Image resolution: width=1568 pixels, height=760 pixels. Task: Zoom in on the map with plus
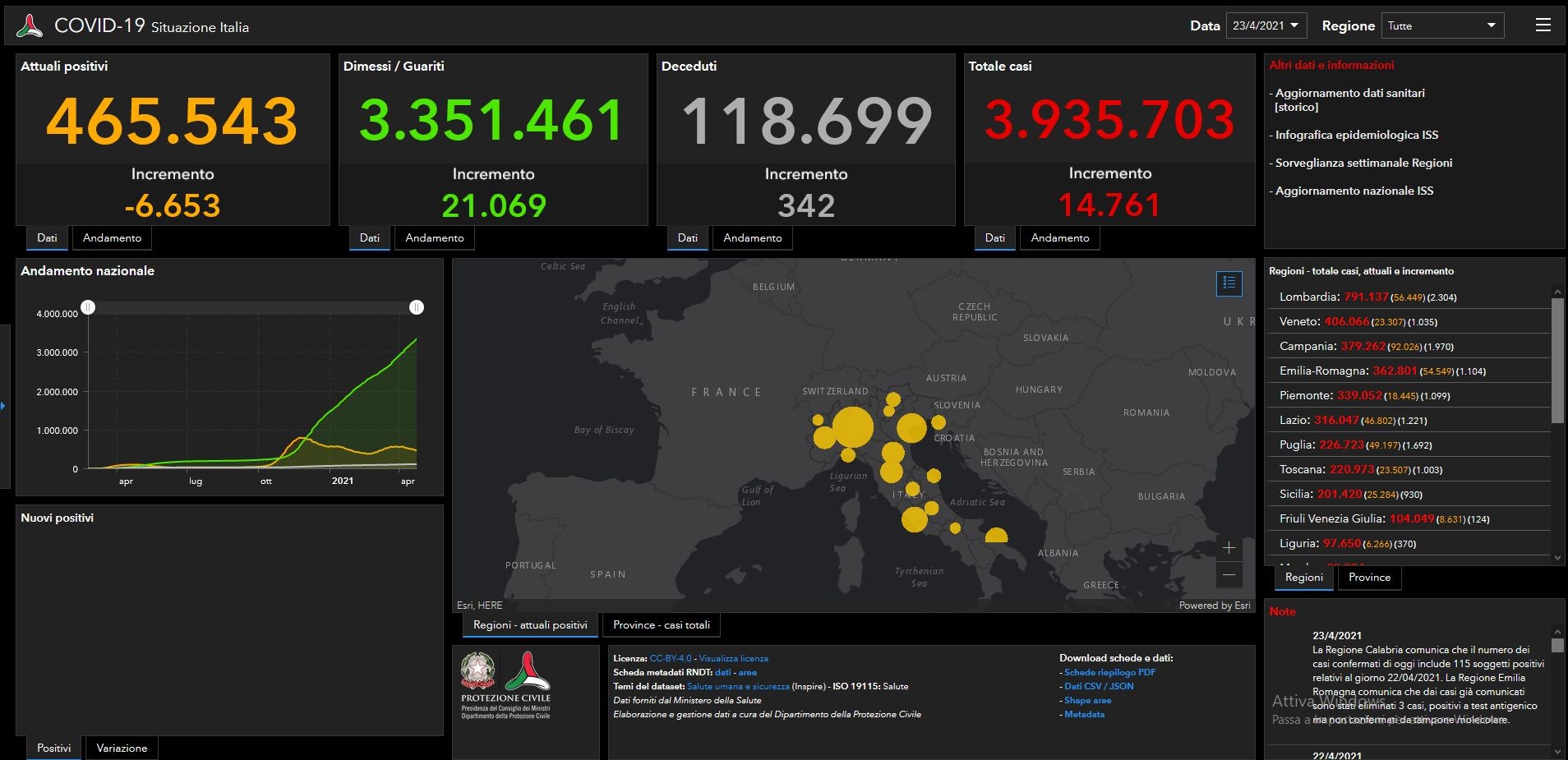tap(1229, 548)
